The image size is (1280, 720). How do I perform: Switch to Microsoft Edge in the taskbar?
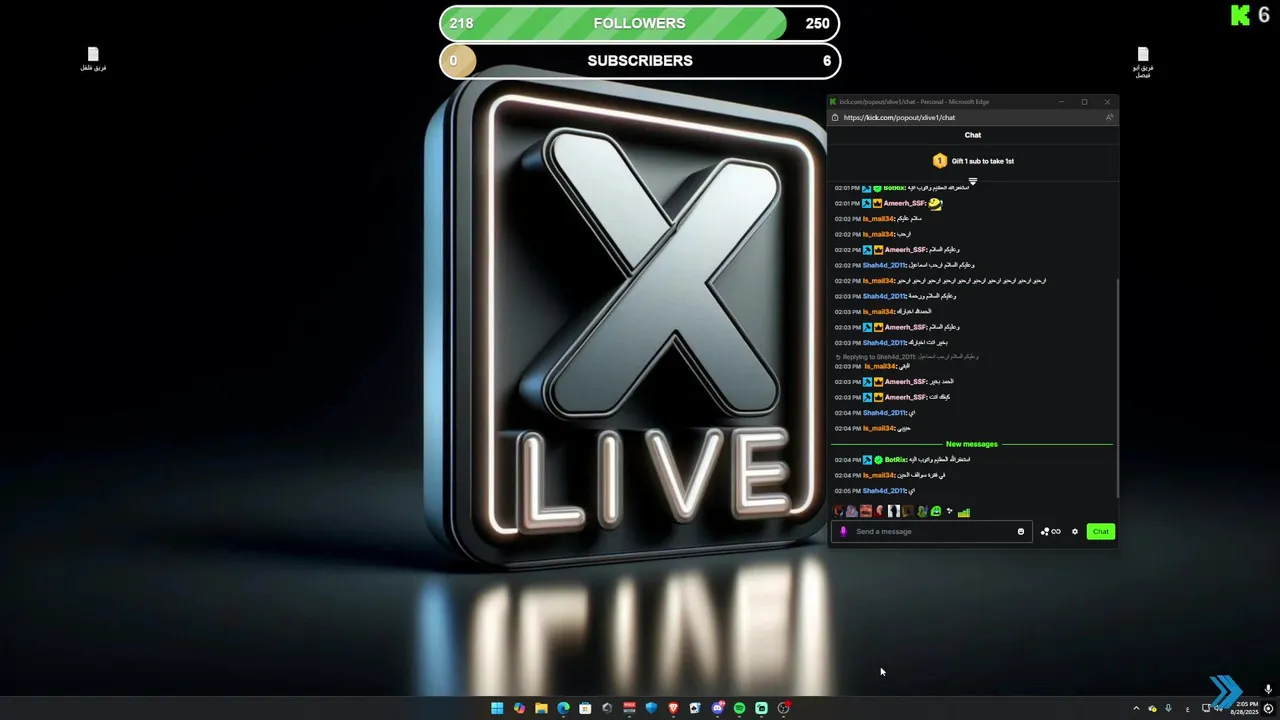pos(563,708)
